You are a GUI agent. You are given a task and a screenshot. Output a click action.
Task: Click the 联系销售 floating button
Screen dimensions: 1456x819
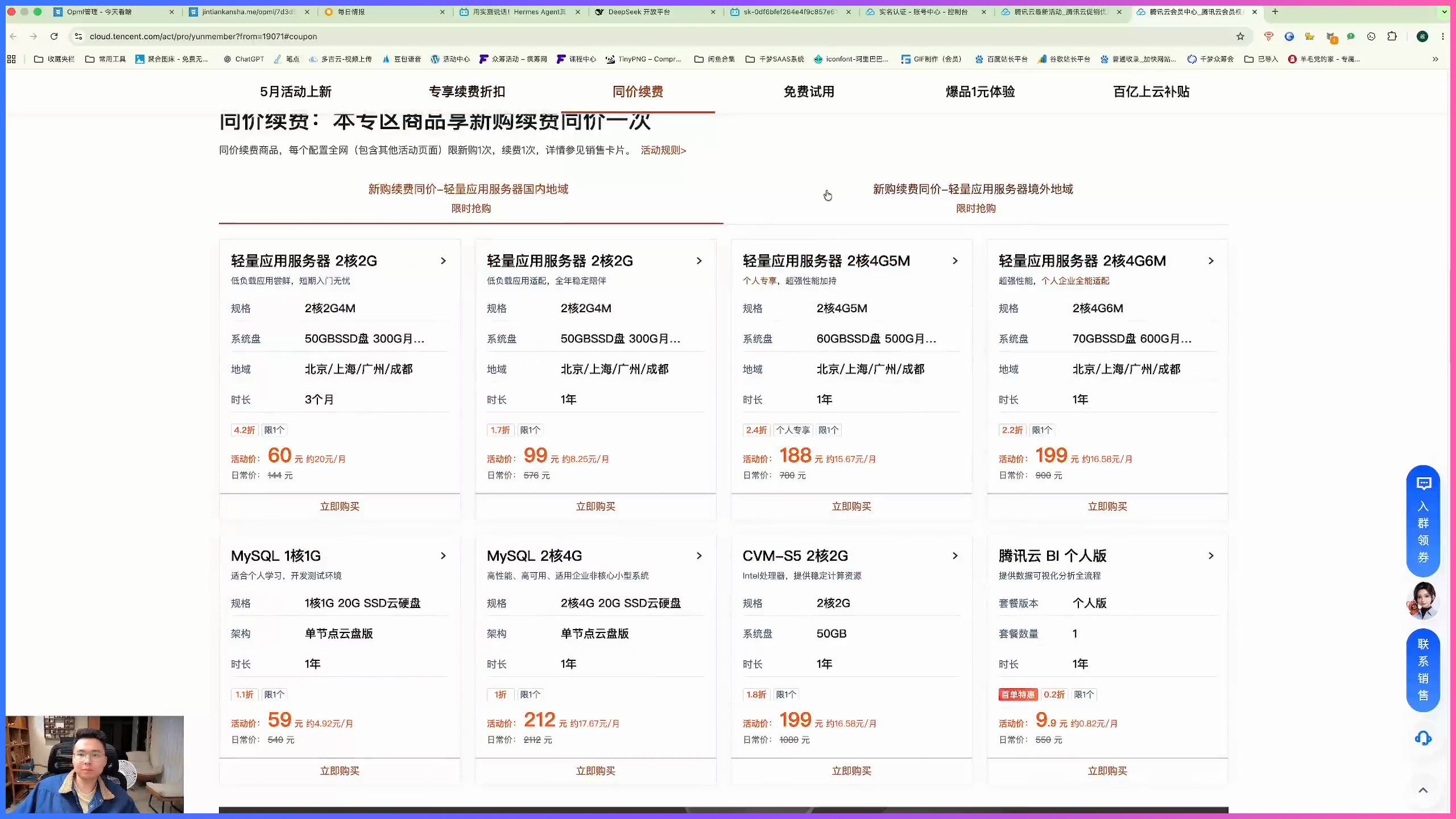1423,669
